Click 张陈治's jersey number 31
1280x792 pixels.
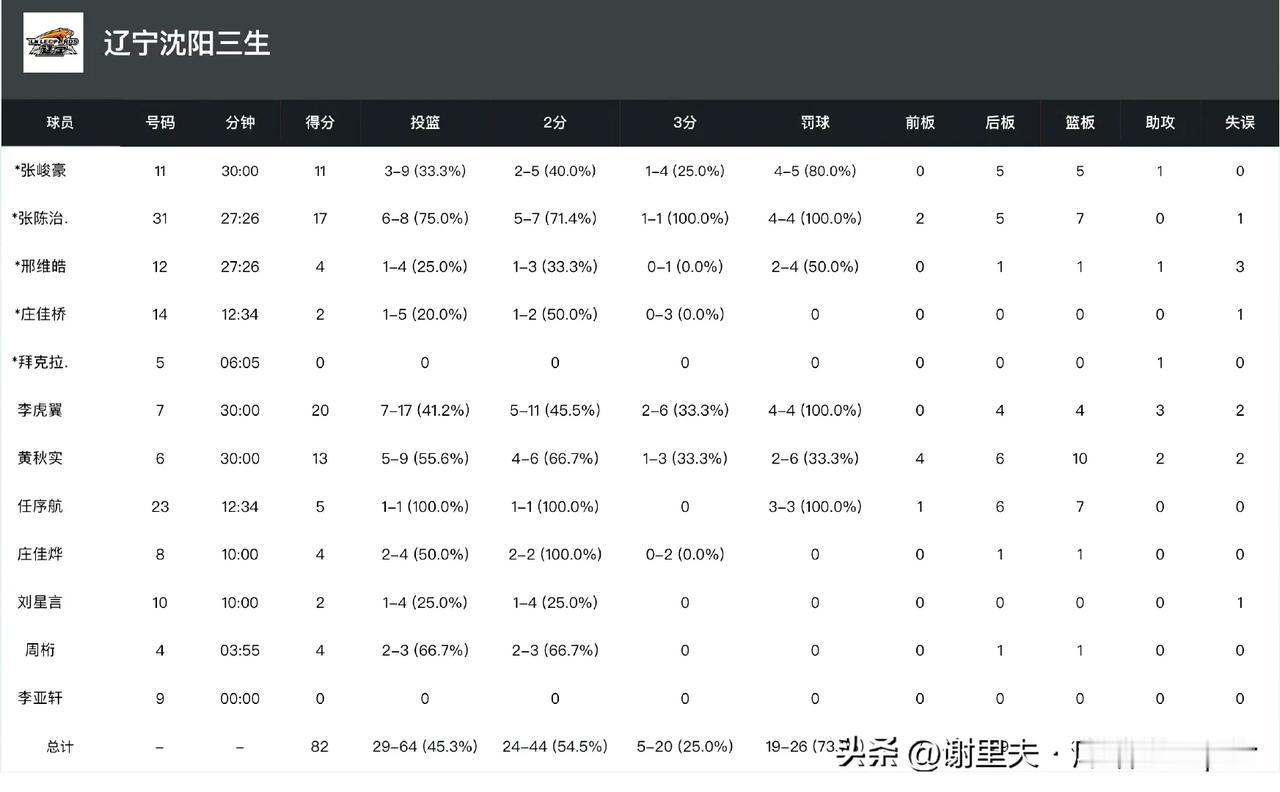(x=160, y=218)
